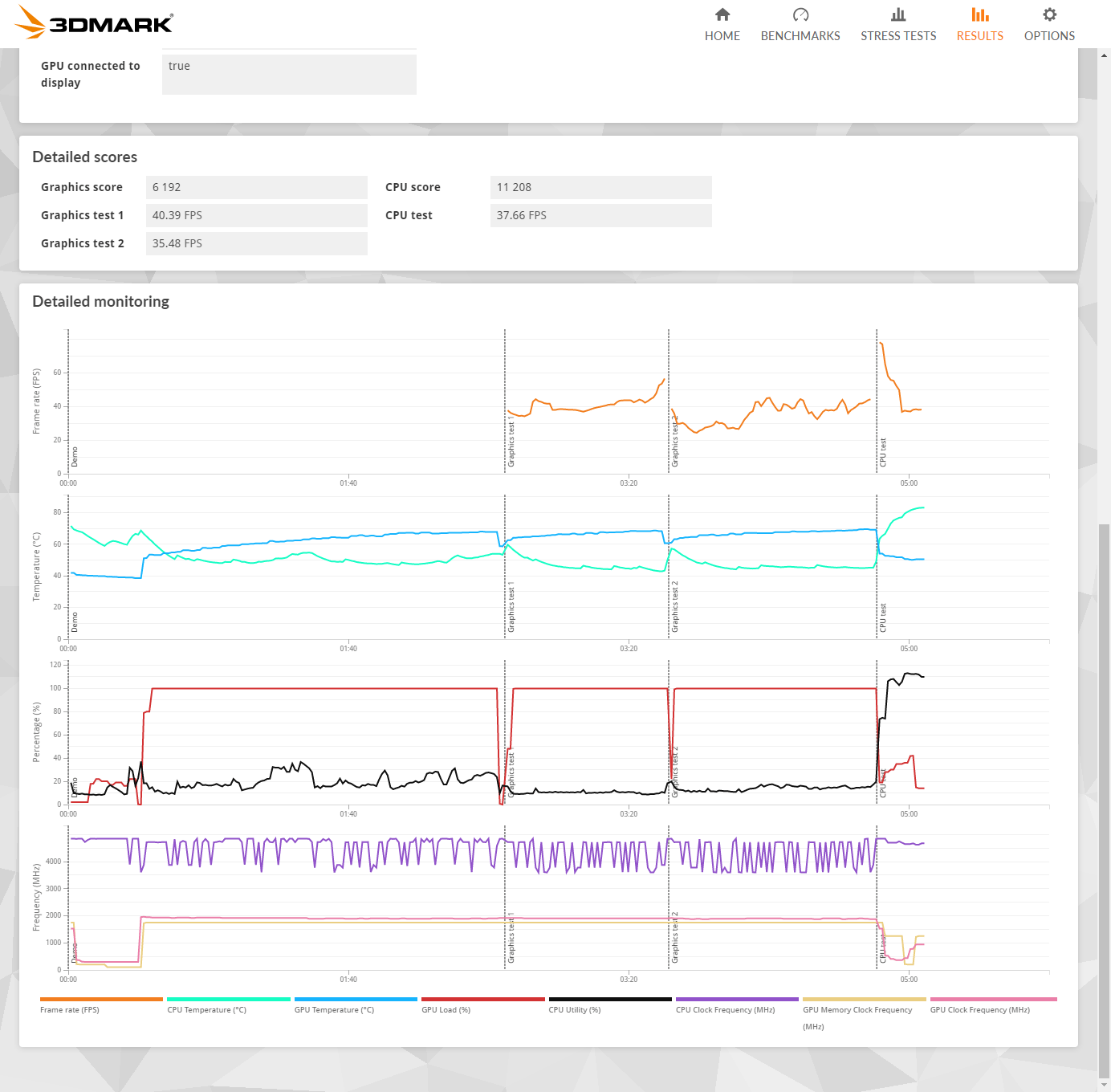Select the CPU score value 11 208

point(601,187)
